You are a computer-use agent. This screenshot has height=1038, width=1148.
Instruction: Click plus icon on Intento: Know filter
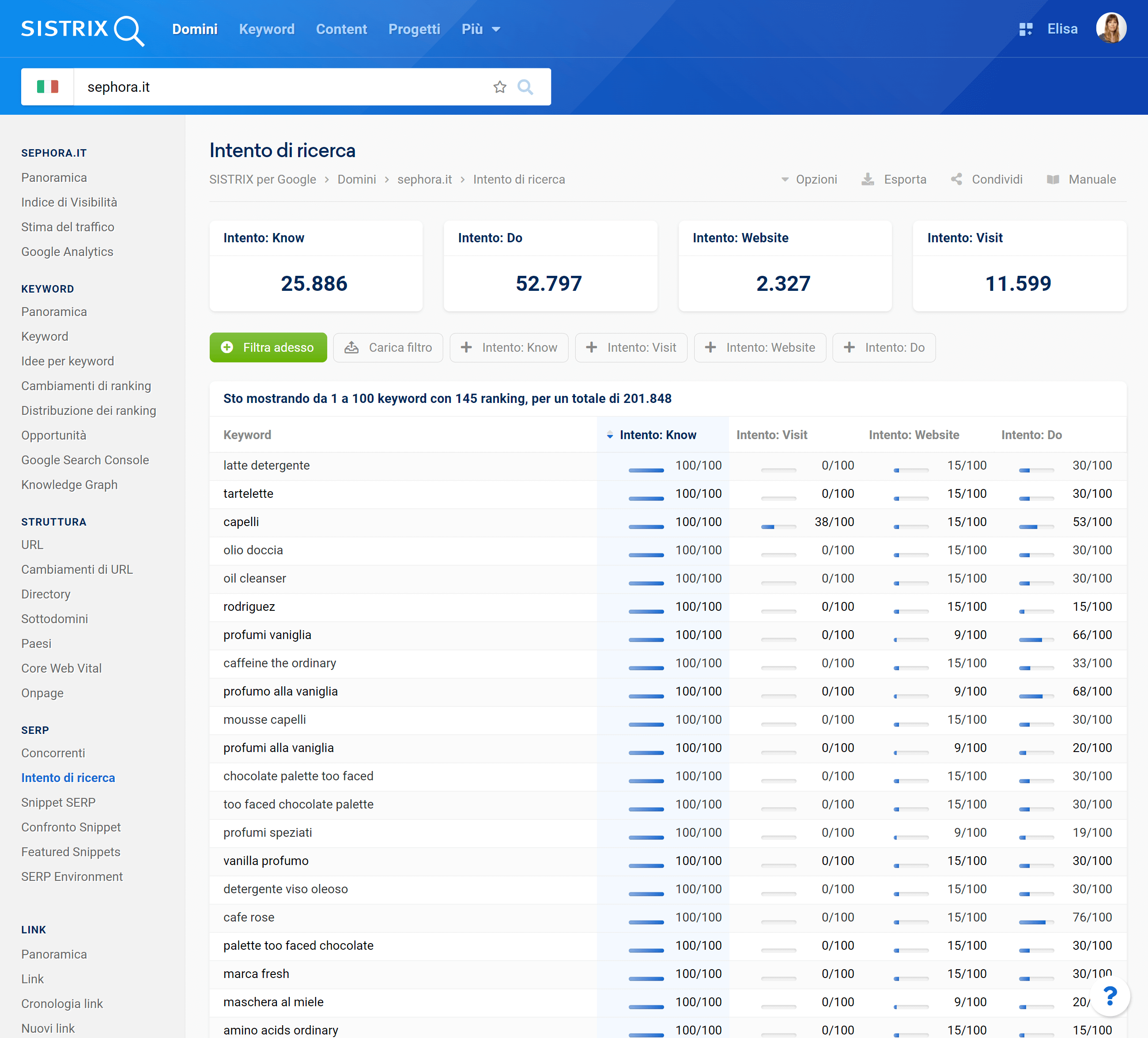(x=466, y=347)
